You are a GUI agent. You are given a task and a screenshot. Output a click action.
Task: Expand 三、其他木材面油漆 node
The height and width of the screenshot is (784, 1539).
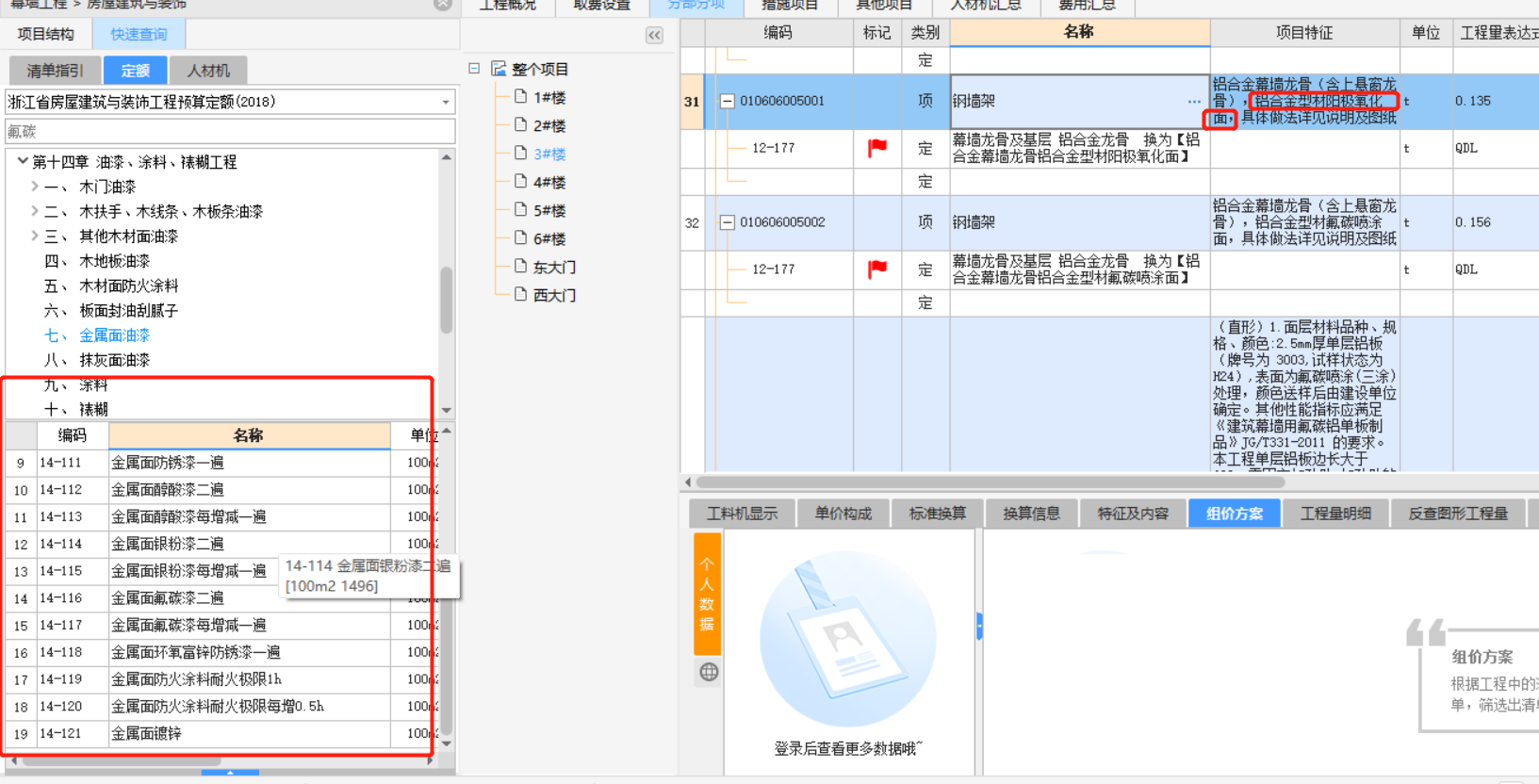coord(34,236)
